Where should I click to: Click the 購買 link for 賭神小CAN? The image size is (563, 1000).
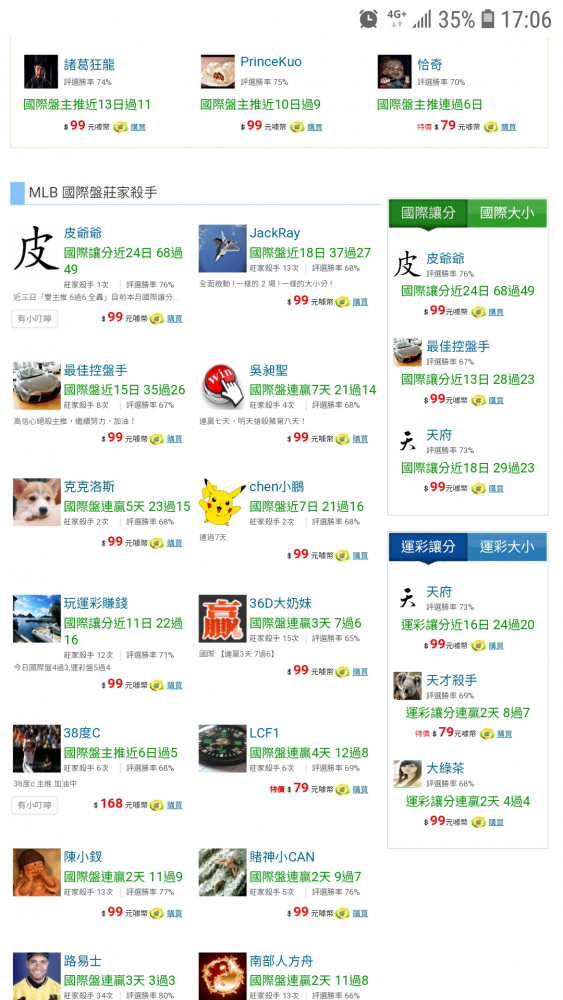coord(360,913)
